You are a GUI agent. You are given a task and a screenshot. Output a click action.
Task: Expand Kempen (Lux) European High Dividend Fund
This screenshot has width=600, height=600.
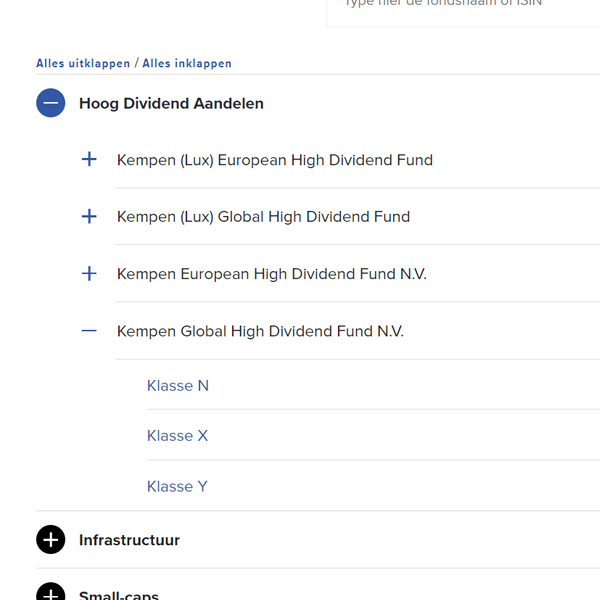(x=89, y=159)
